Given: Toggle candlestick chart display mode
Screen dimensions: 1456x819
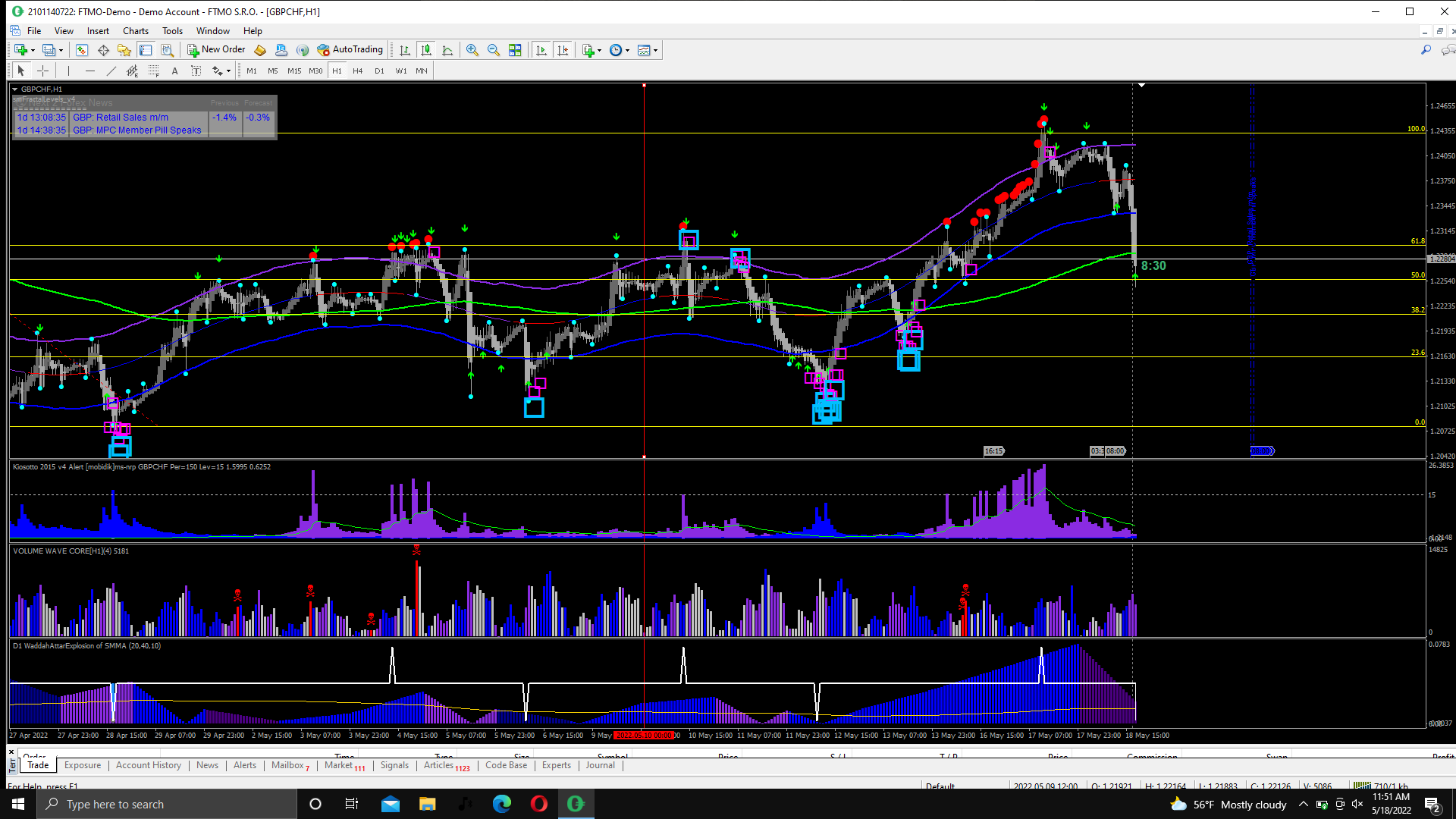Looking at the screenshot, I should [426, 50].
